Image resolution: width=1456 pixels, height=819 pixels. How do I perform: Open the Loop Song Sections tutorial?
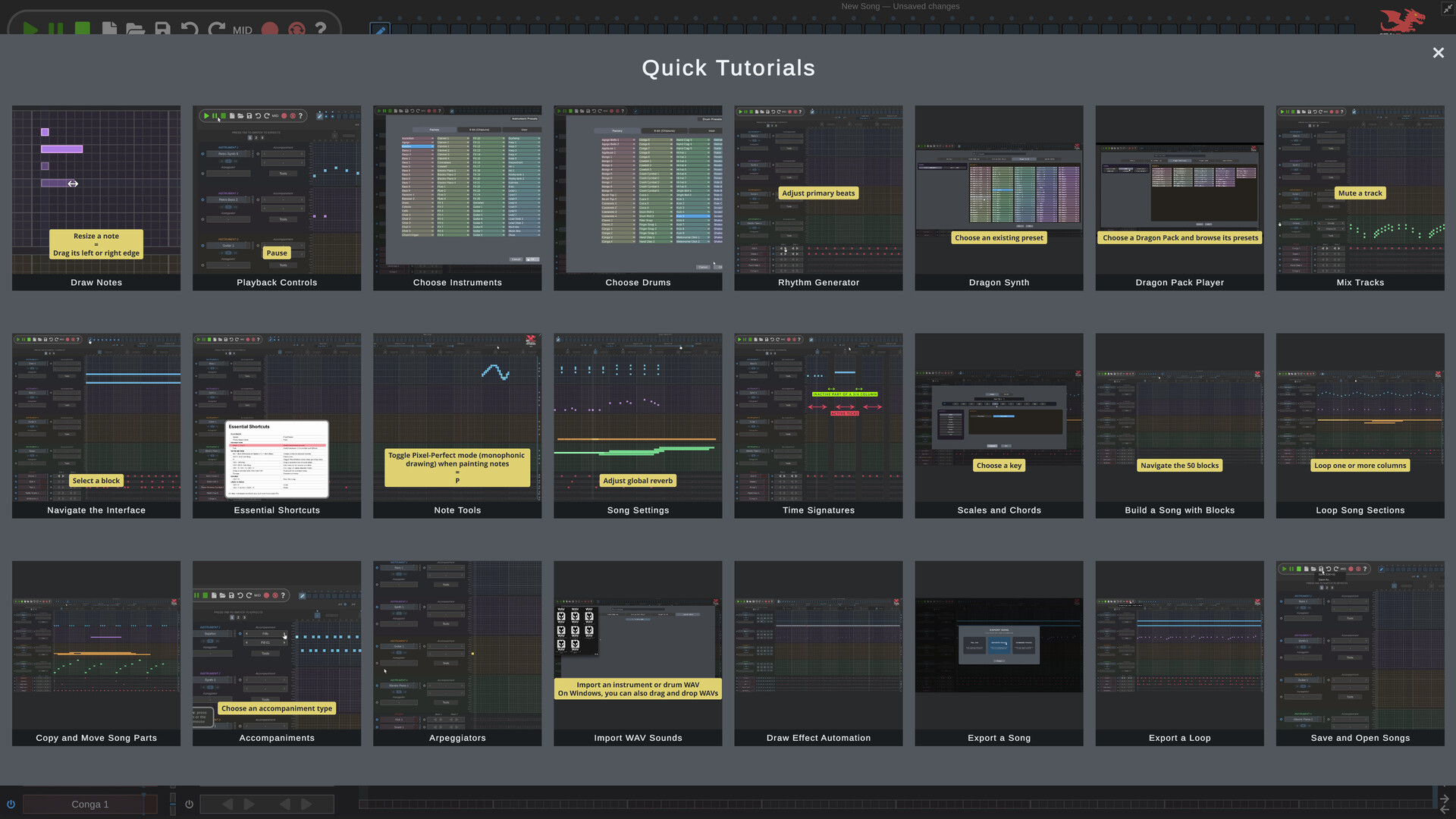point(1360,425)
